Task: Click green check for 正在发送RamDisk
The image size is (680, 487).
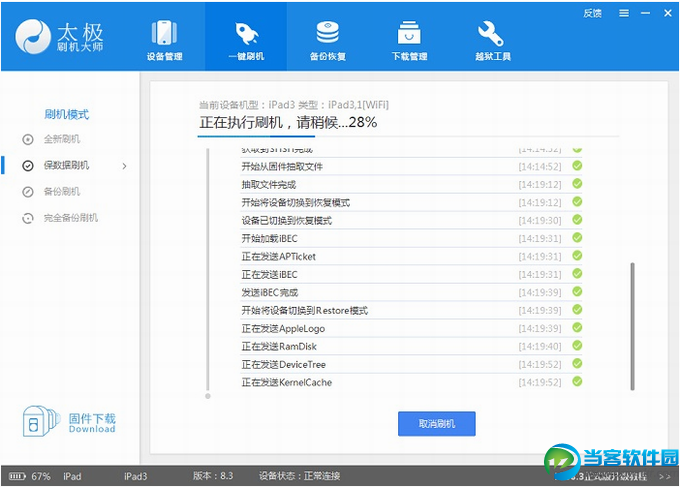Action: pos(577,346)
